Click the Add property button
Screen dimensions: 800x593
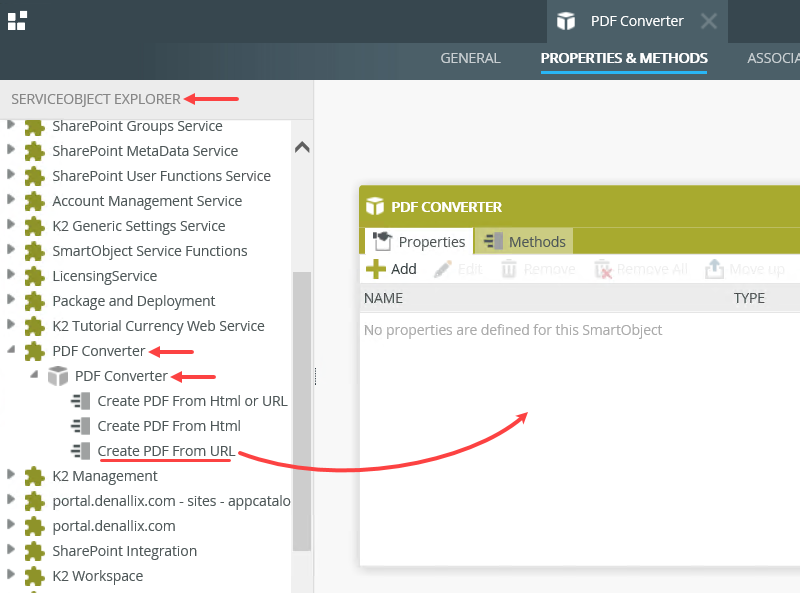click(392, 269)
